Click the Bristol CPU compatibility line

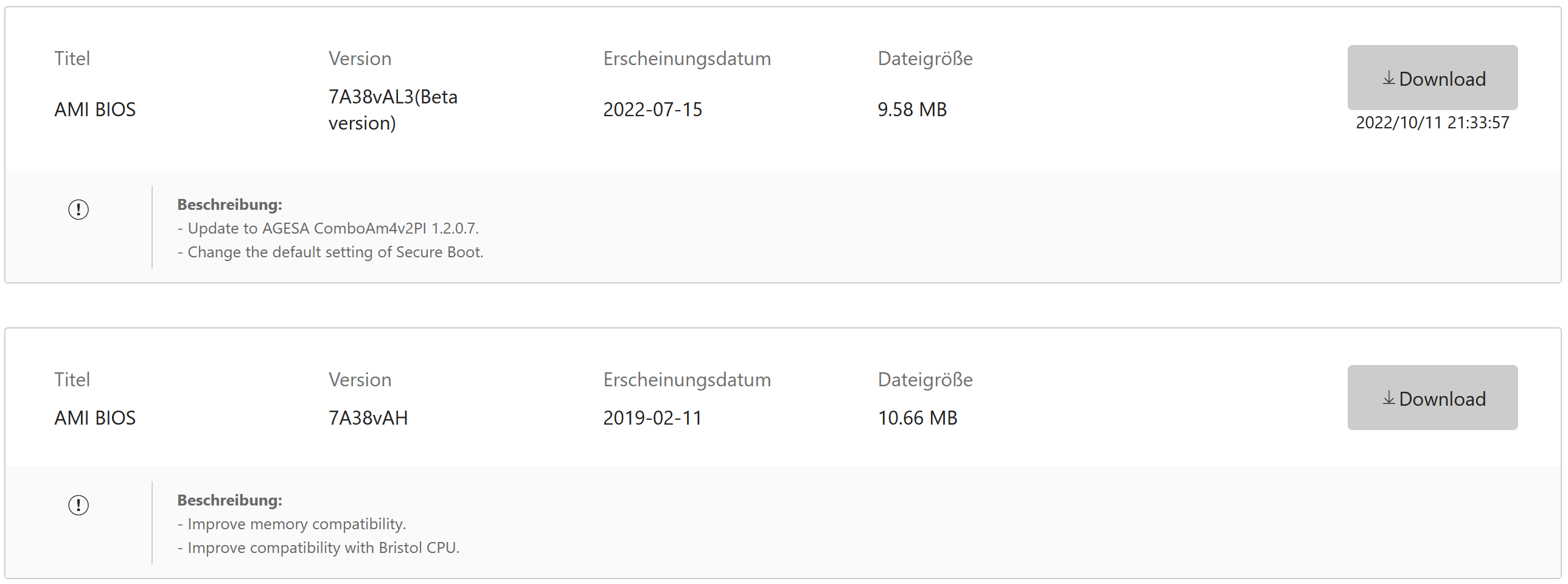click(318, 547)
